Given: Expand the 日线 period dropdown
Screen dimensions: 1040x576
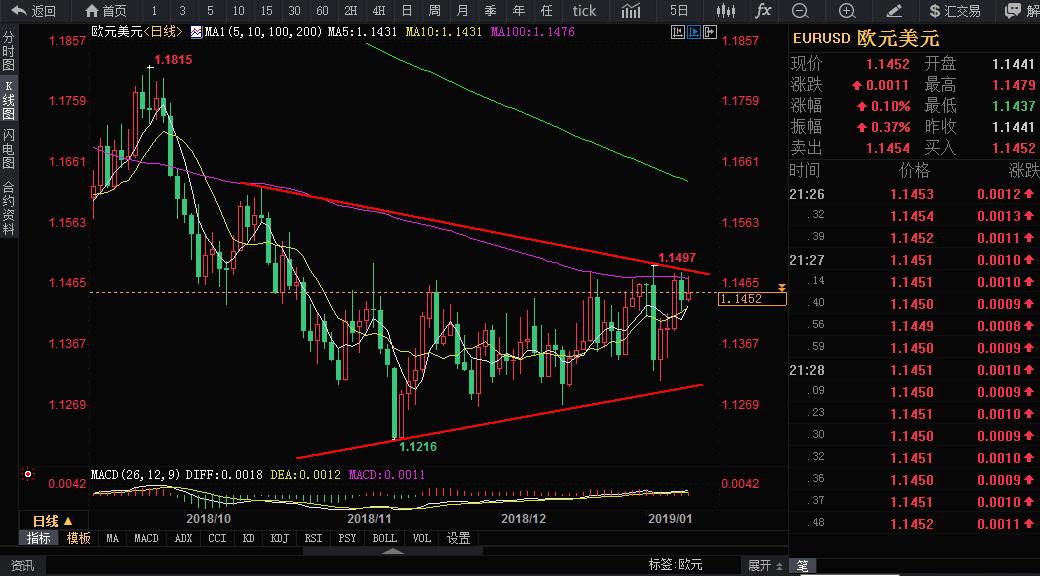Looking at the screenshot, I should click(x=53, y=521).
